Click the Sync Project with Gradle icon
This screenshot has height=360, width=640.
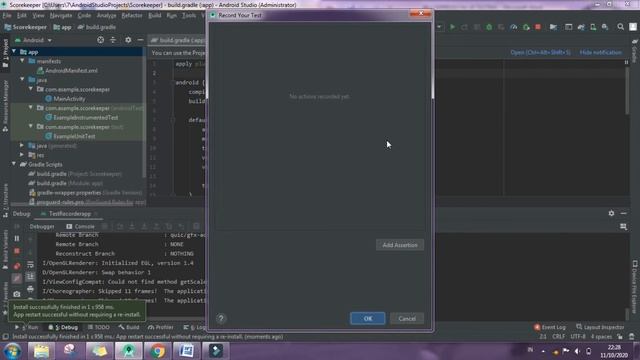pyautogui.click(x=581, y=27)
